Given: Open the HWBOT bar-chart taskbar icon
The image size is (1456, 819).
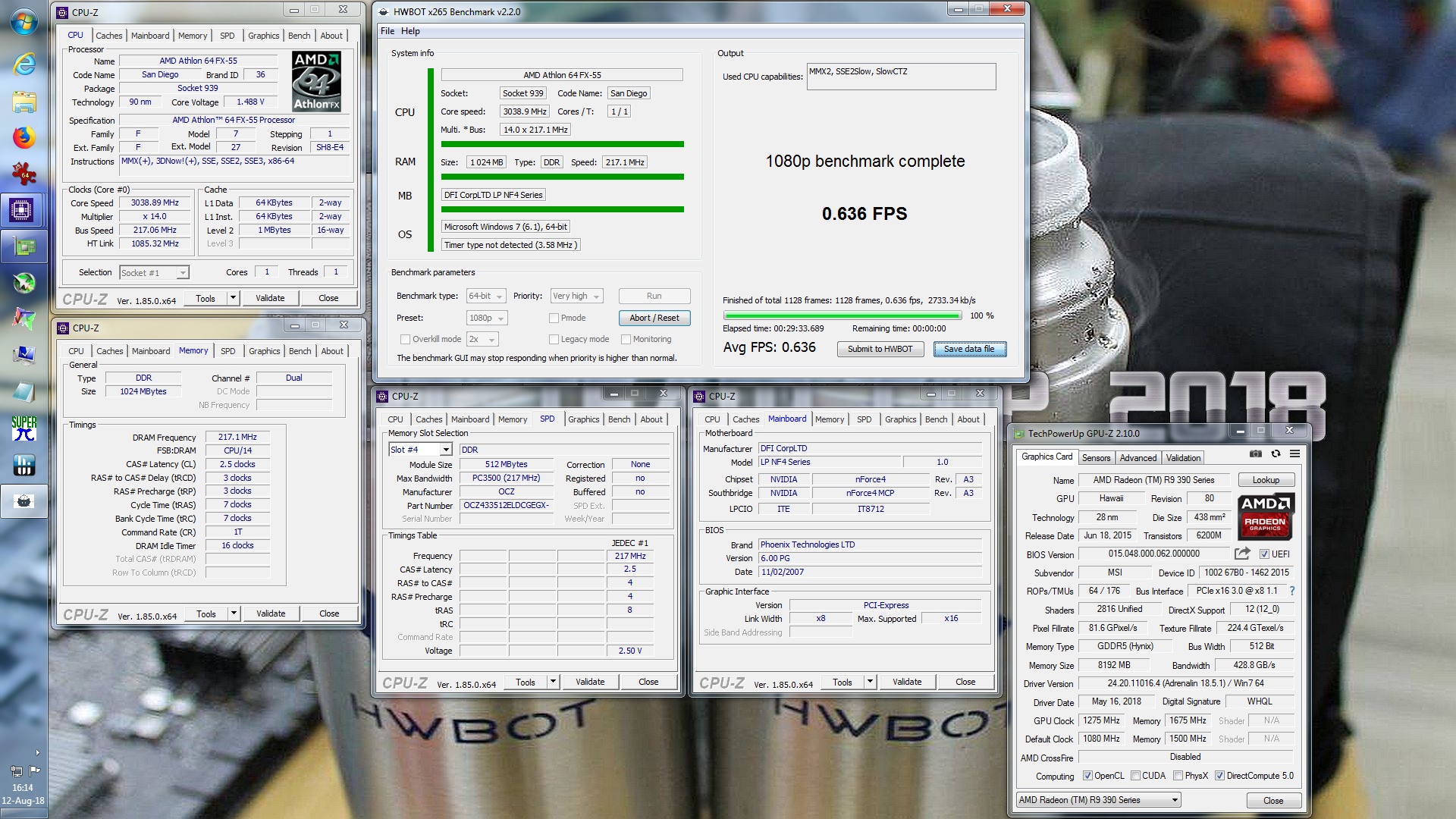Looking at the screenshot, I should coord(24,465).
